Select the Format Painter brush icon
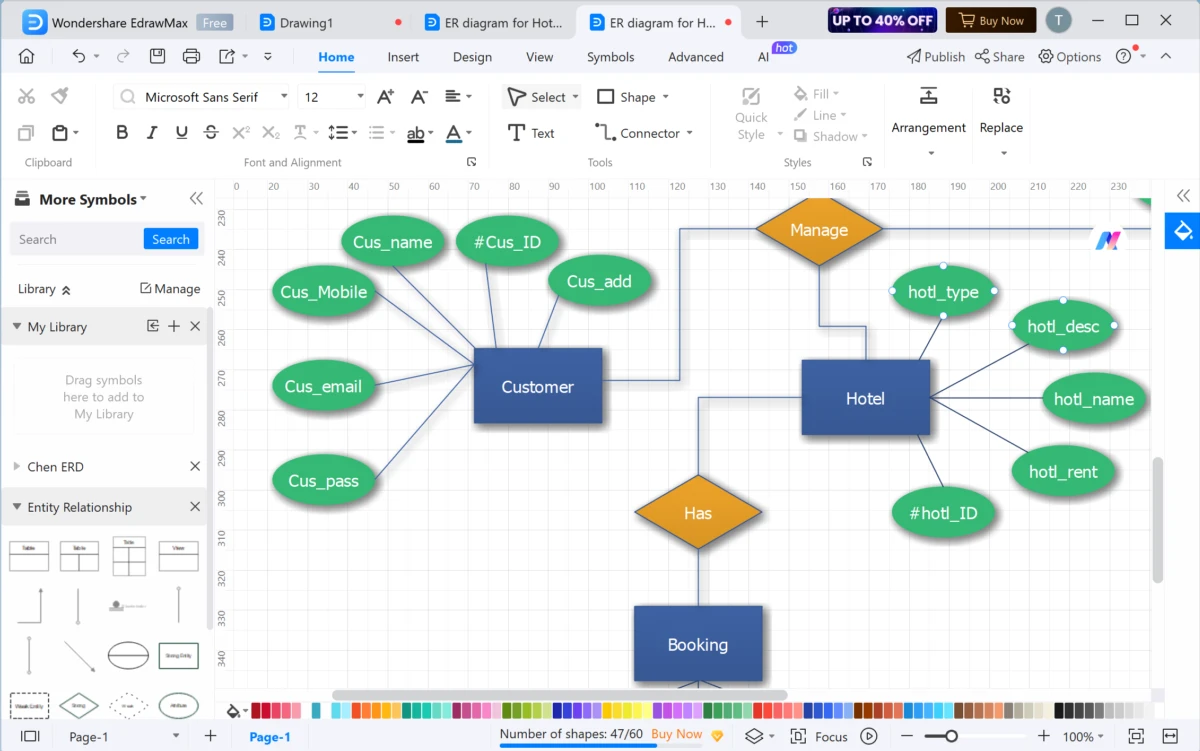This screenshot has height=751, width=1200. coord(60,96)
